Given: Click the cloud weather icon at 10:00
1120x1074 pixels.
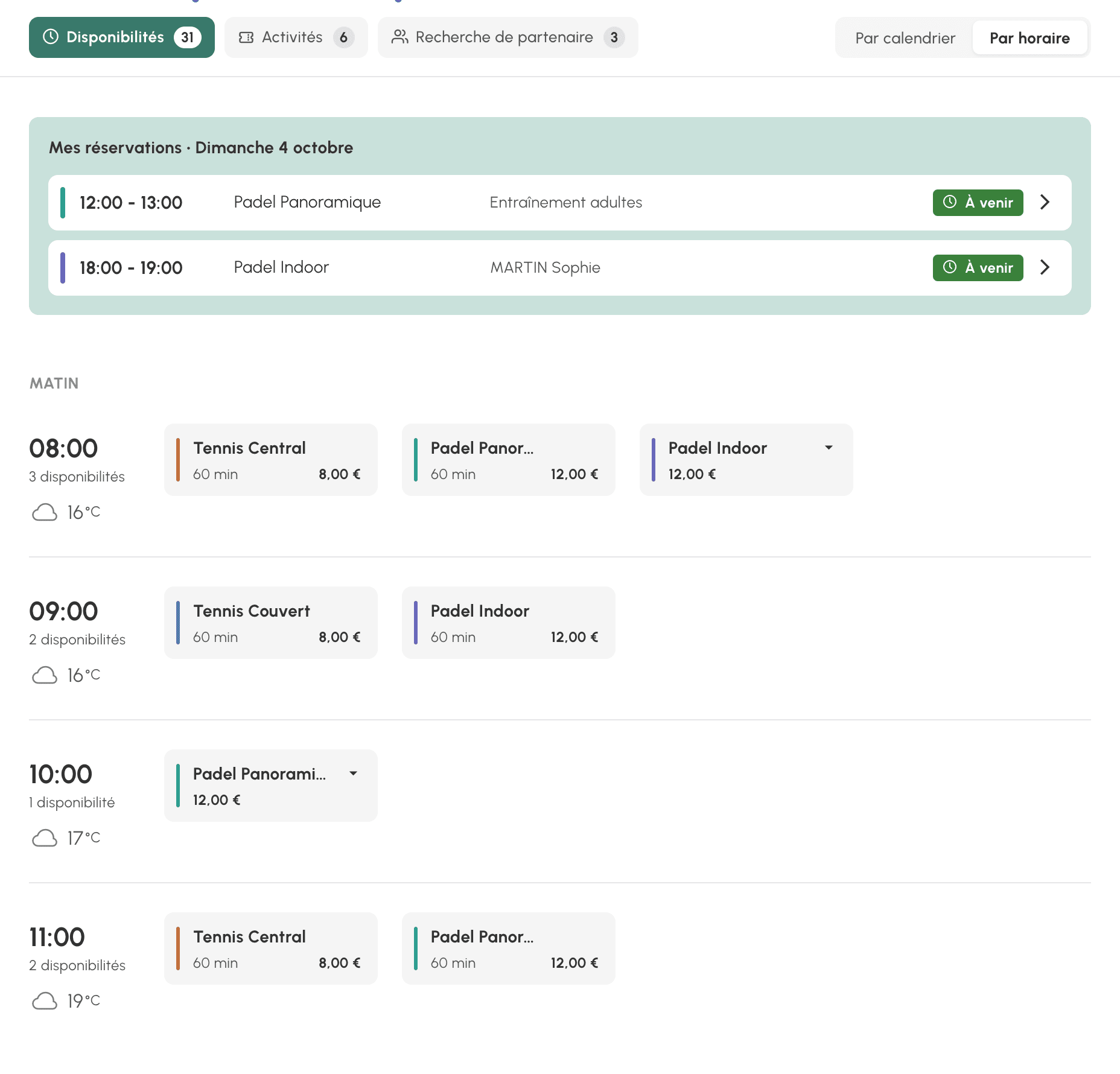Looking at the screenshot, I should tap(45, 839).
